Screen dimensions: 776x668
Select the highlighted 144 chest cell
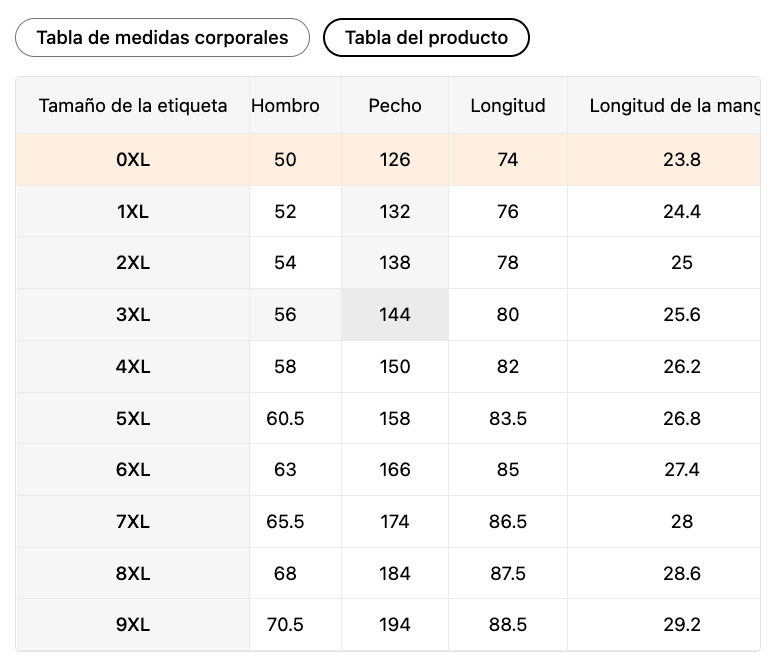pos(395,314)
